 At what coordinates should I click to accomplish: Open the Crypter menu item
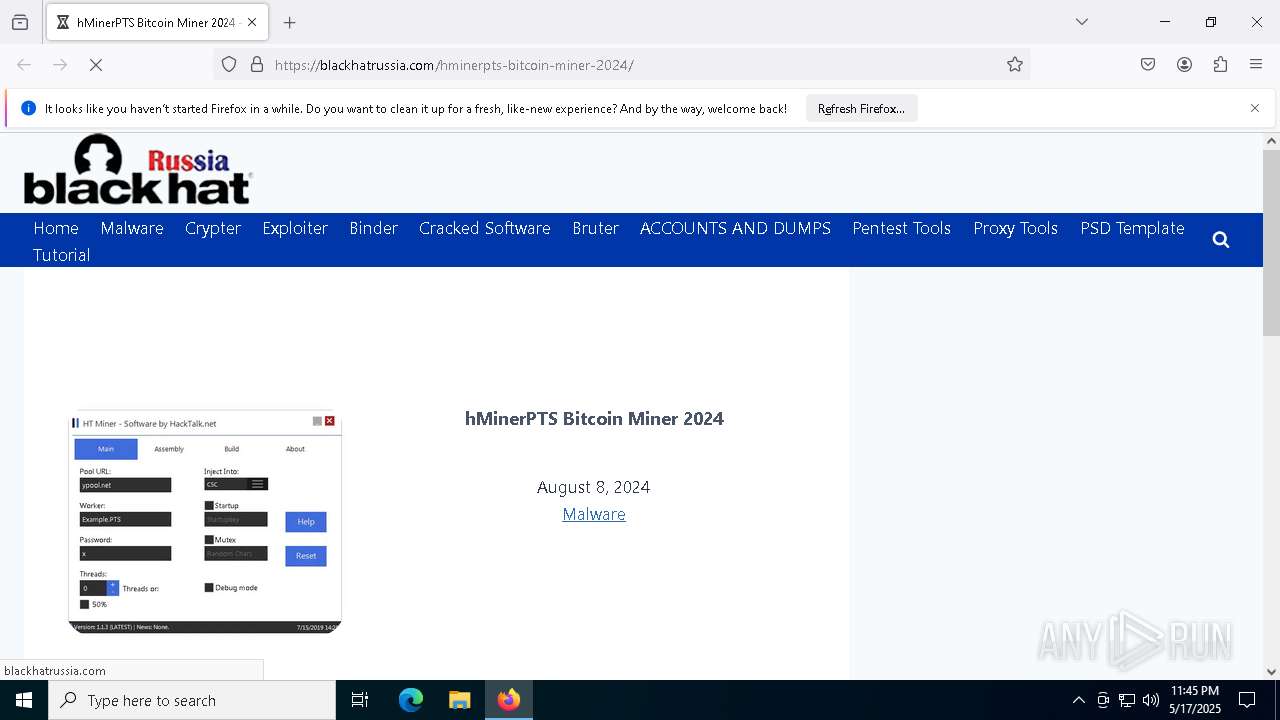point(213,228)
